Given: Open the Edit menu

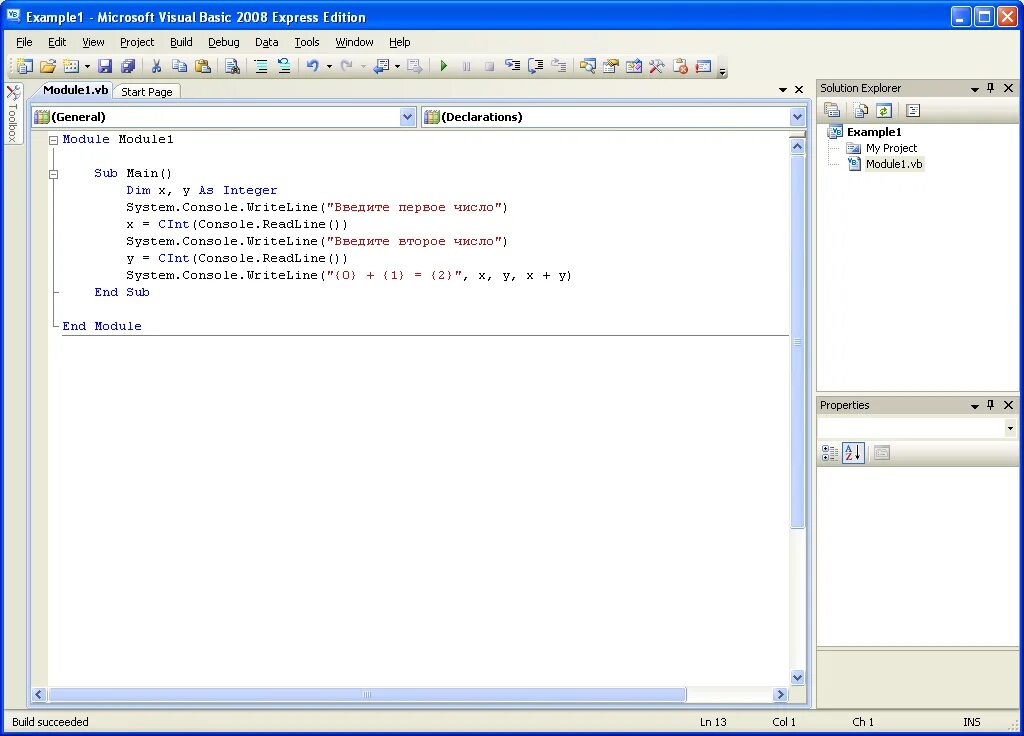Looking at the screenshot, I should pyautogui.click(x=57, y=42).
